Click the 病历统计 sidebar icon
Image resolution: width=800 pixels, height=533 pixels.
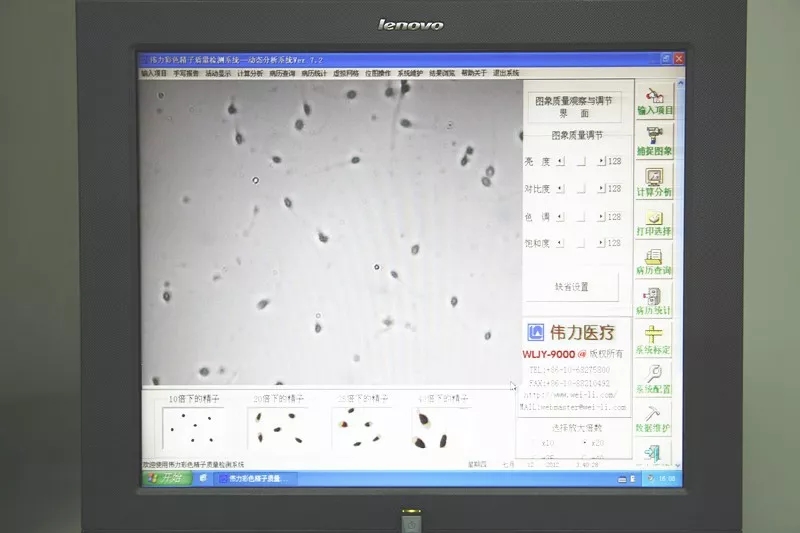(654, 301)
